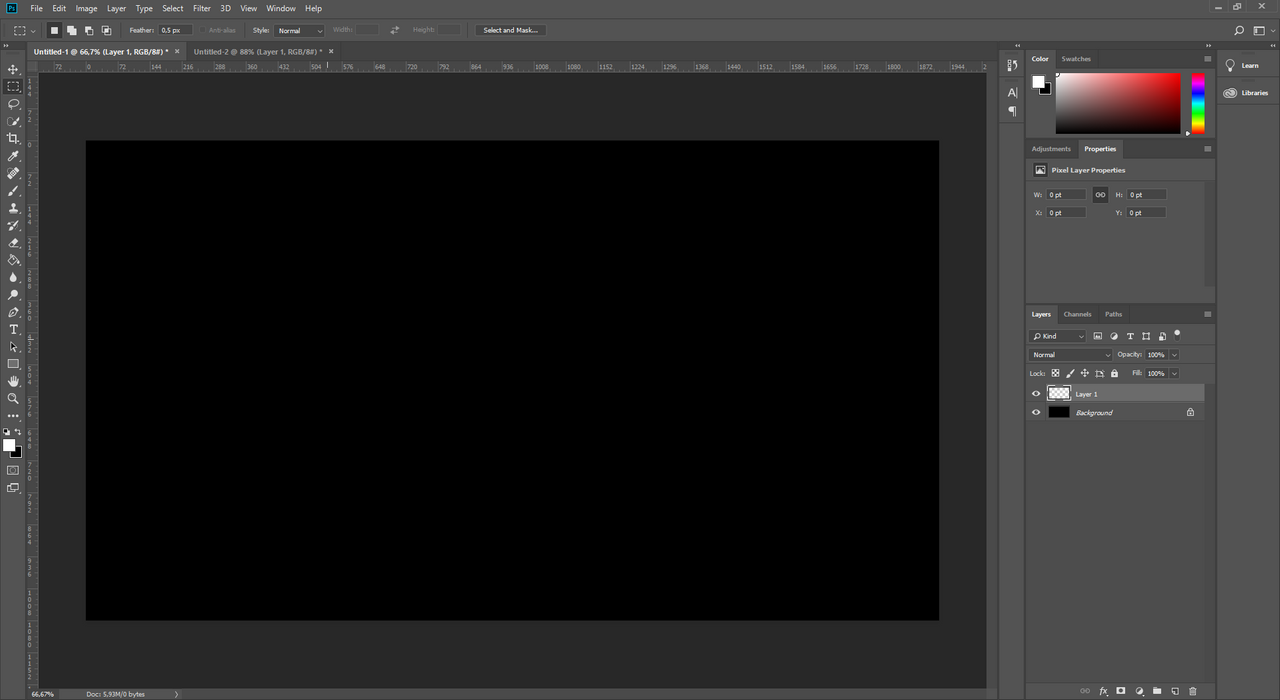
Task: Click Add to selection mode icon
Action: [72, 30]
